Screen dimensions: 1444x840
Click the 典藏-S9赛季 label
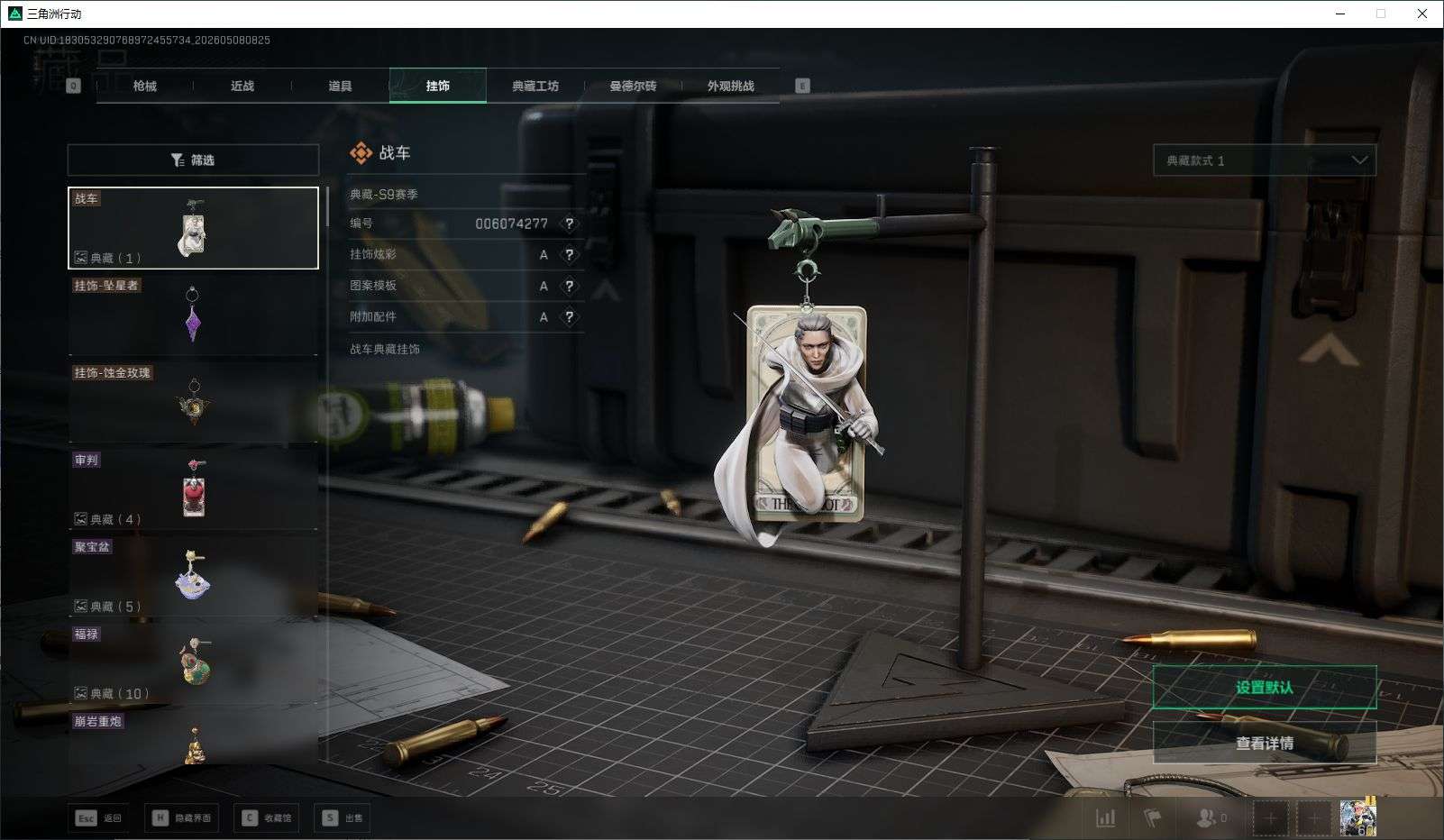coord(384,194)
